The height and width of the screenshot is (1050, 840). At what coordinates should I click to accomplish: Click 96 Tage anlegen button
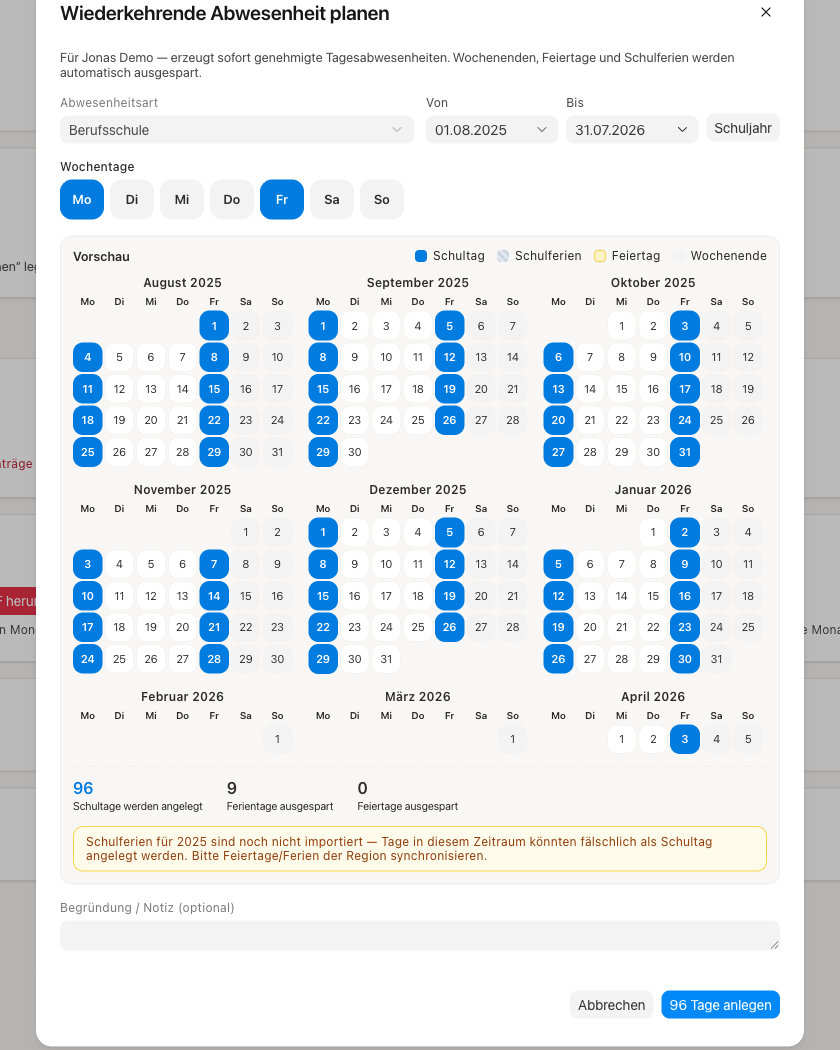(720, 1004)
